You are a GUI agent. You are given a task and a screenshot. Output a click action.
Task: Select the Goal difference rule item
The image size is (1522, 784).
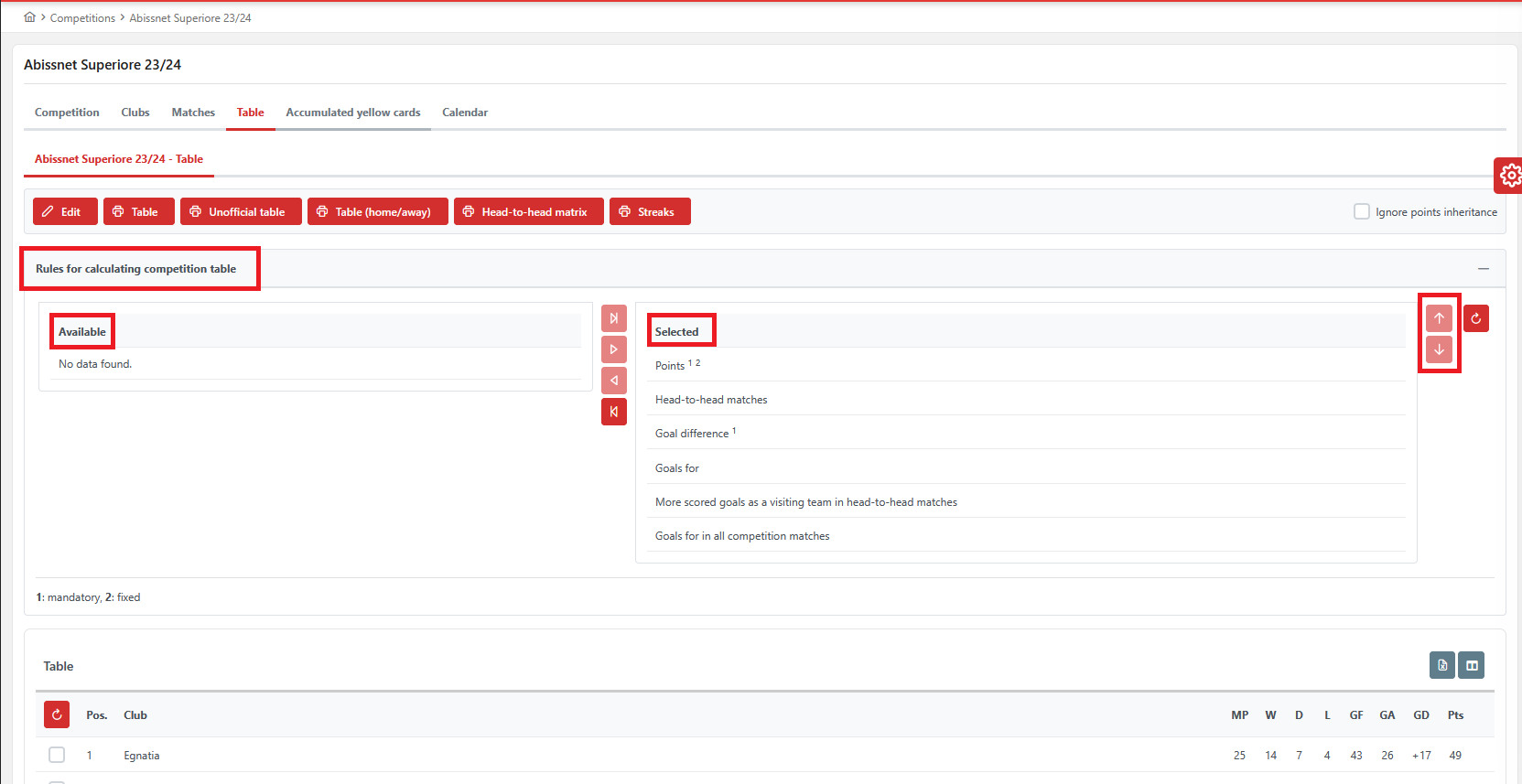coord(692,434)
